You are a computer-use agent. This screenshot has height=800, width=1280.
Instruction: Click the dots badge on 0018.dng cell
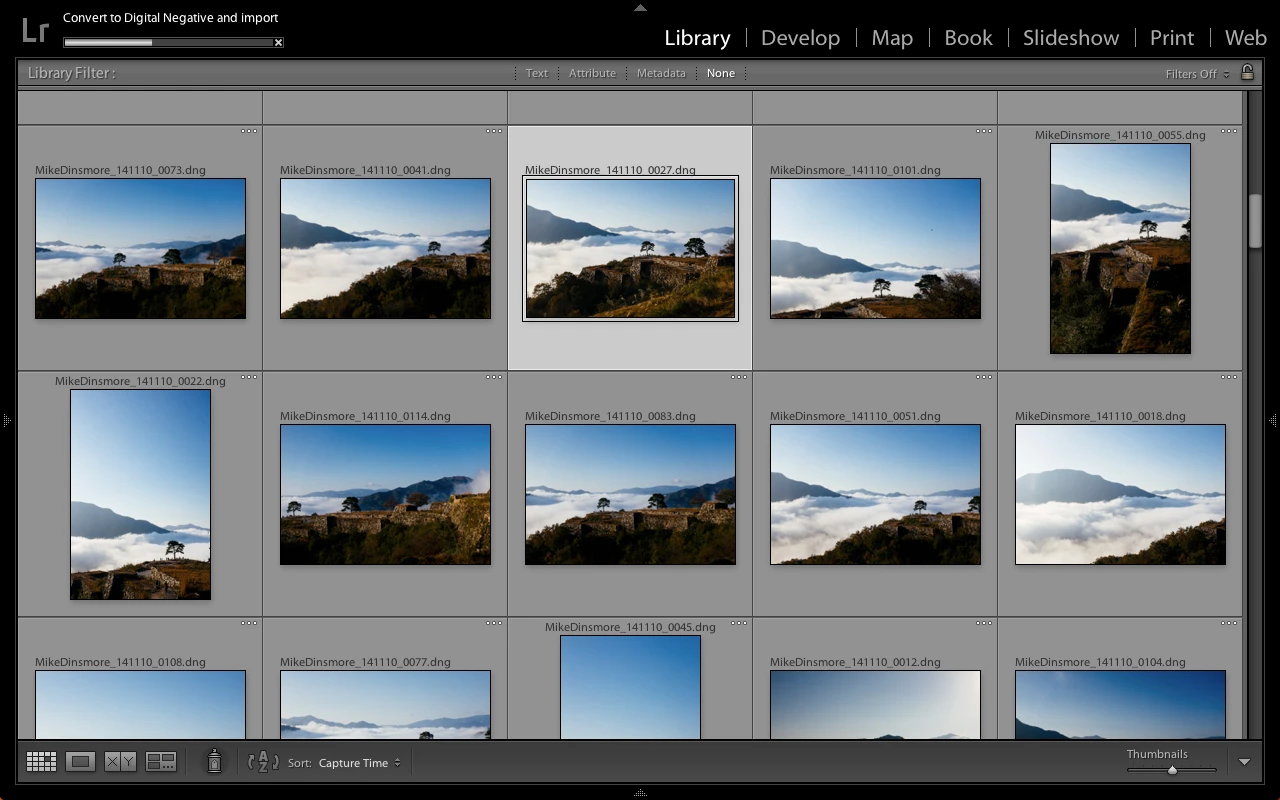pyautogui.click(x=1229, y=377)
